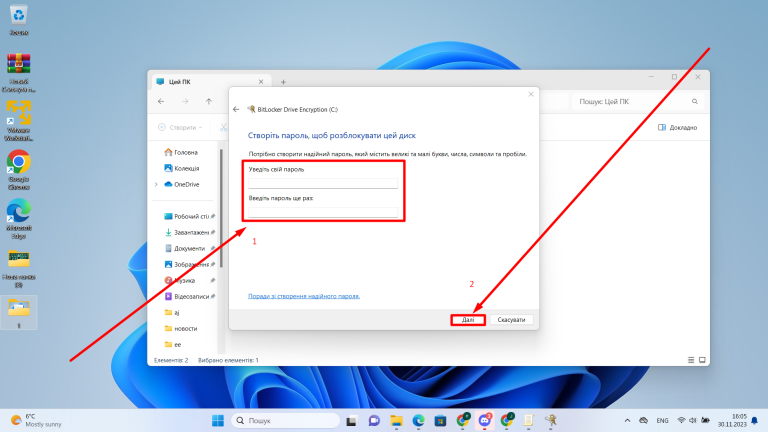
Task: Select the WinRAR archive desktop icon
Action: click(x=19, y=72)
